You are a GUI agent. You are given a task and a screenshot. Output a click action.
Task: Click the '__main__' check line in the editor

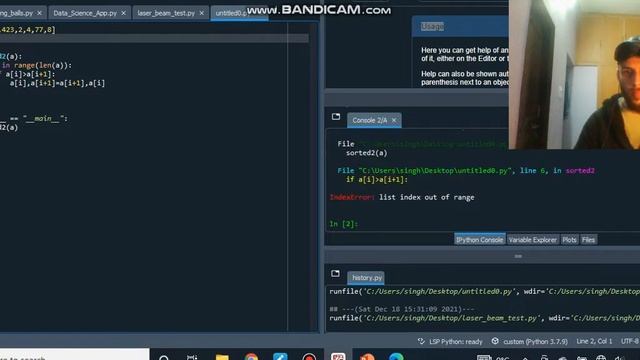(x=34, y=119)
